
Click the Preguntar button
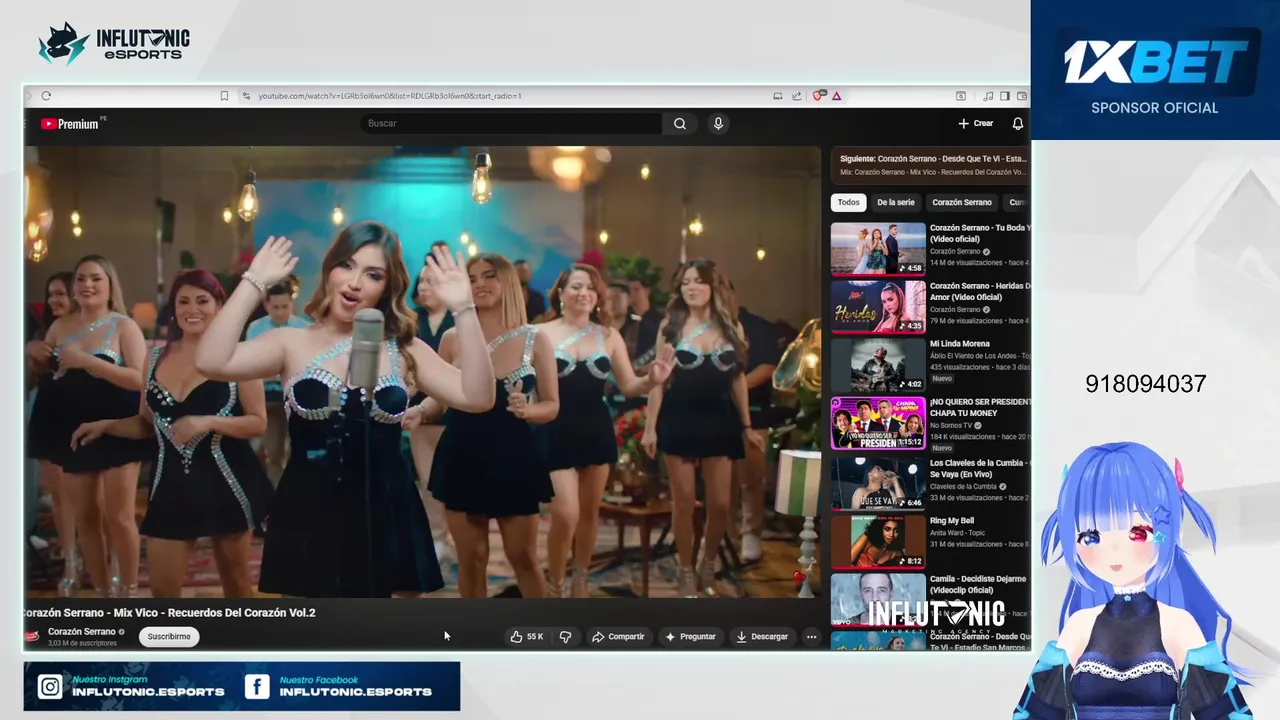click(690, 636)
